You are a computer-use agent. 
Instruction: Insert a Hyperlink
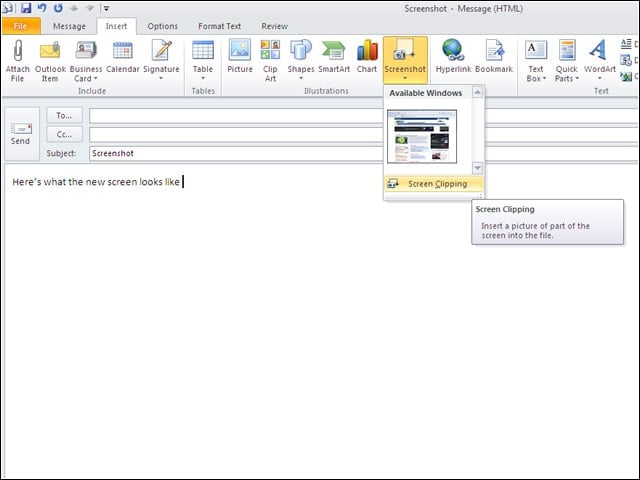point(453,57)
